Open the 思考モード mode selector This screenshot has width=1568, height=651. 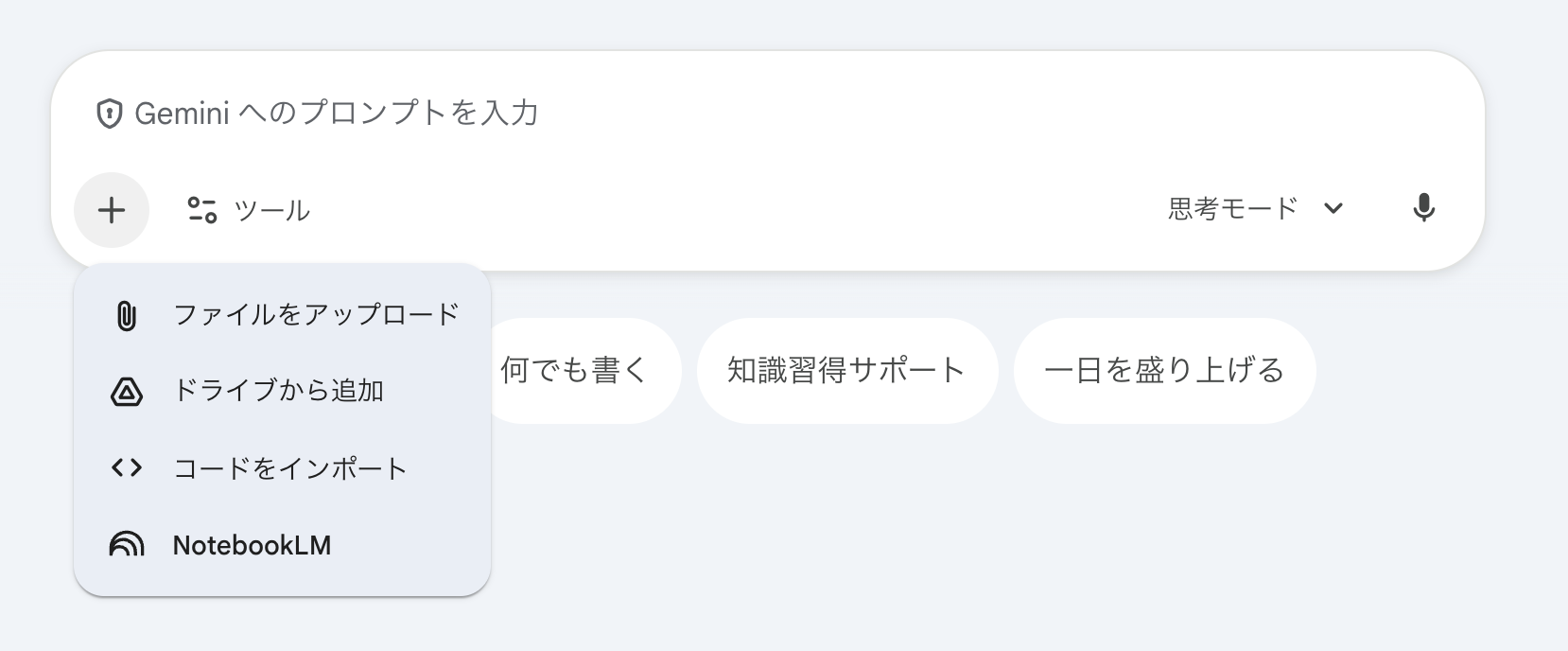point(1232,208)
